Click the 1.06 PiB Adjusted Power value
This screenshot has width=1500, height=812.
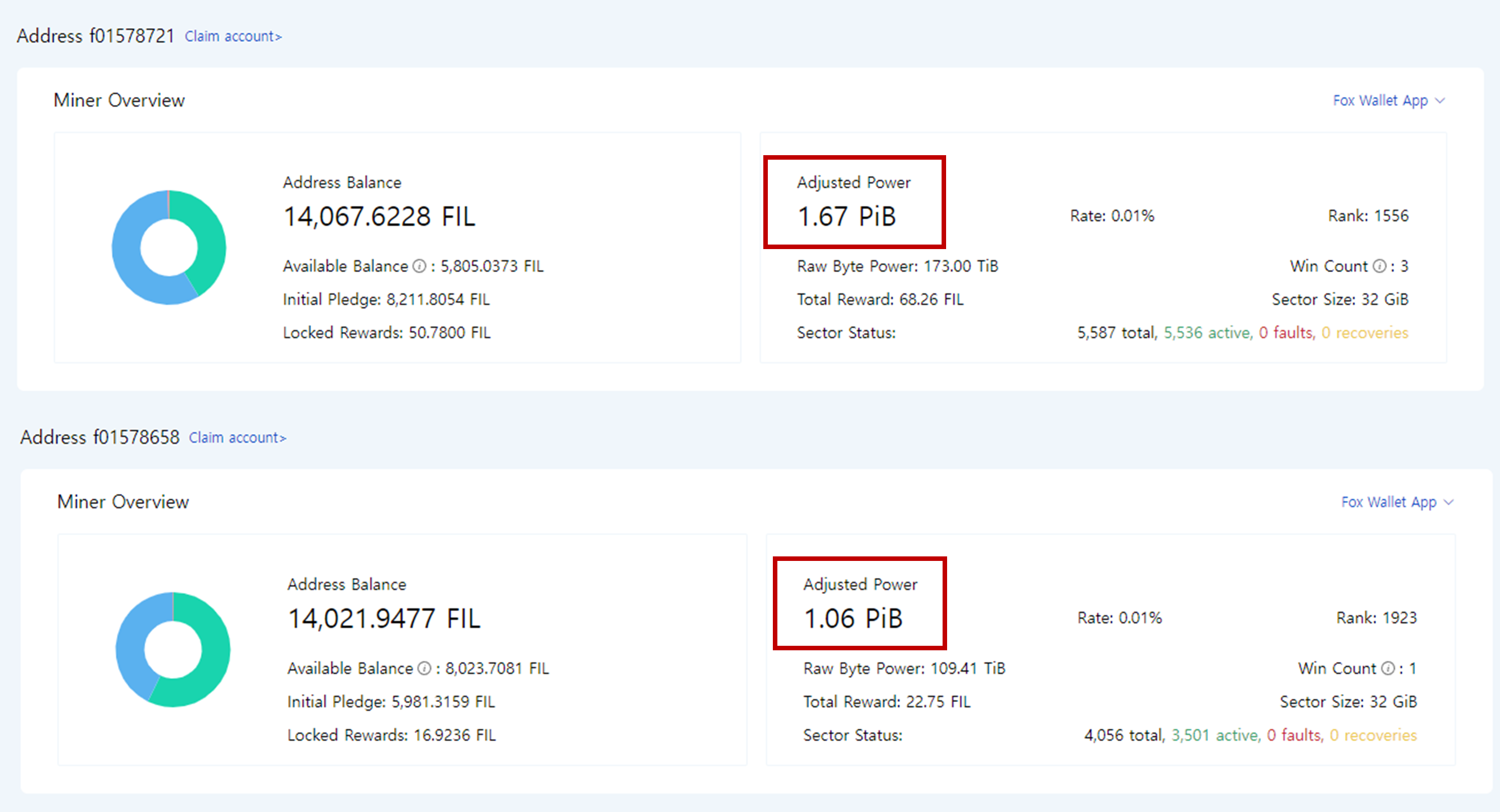click(x=853, y=619)
